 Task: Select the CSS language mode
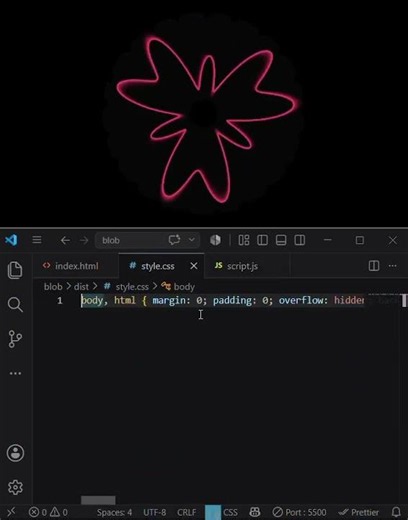pos(230,512)
